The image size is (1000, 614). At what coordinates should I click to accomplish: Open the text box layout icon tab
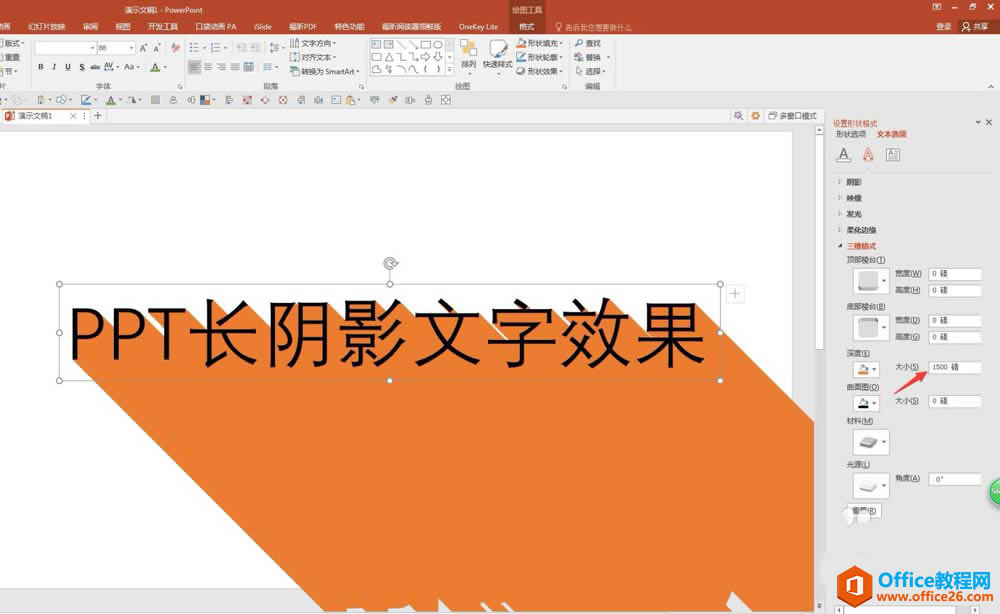[893, 155]
